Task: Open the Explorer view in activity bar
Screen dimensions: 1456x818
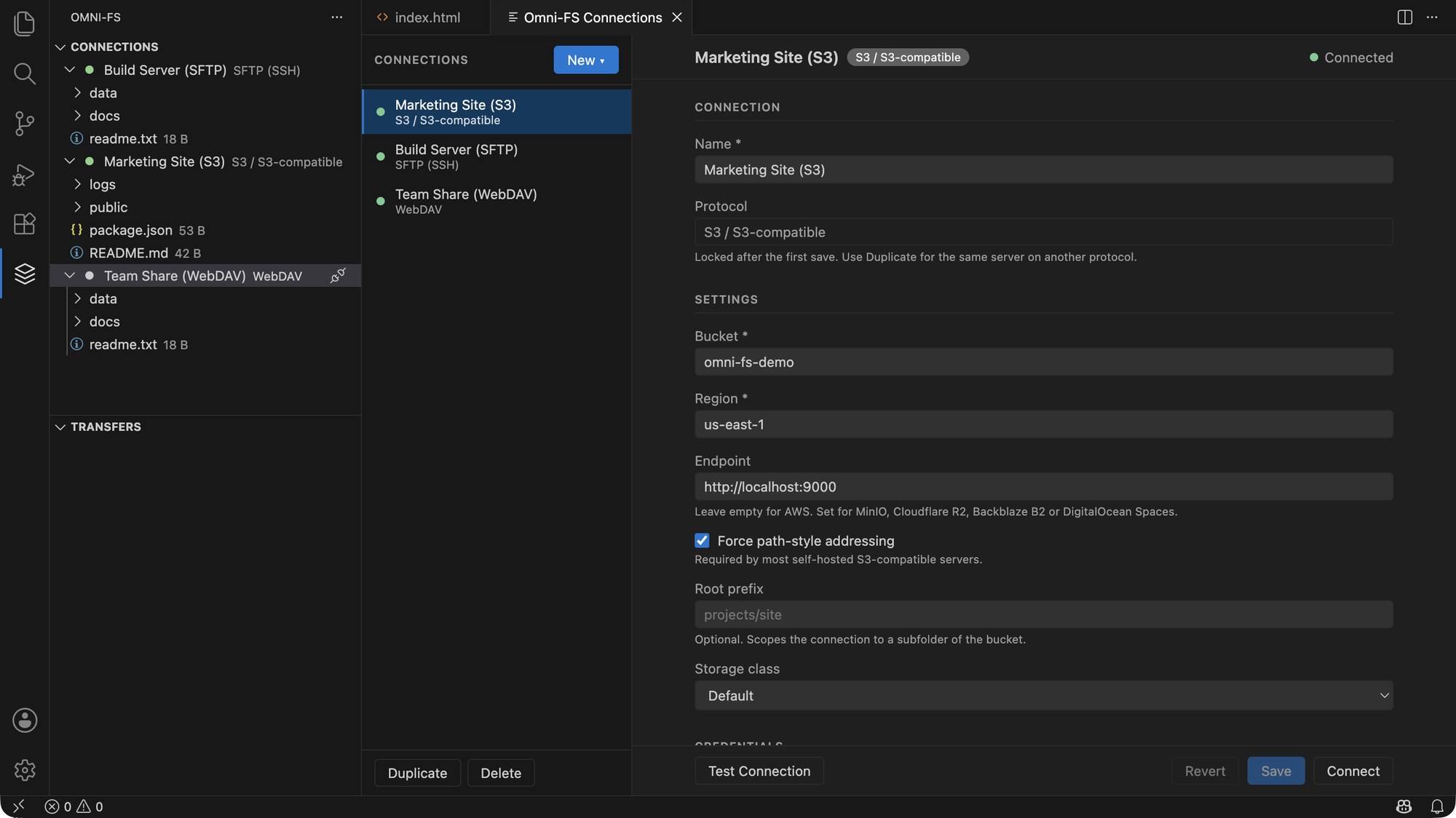Action: coord(25,23)
